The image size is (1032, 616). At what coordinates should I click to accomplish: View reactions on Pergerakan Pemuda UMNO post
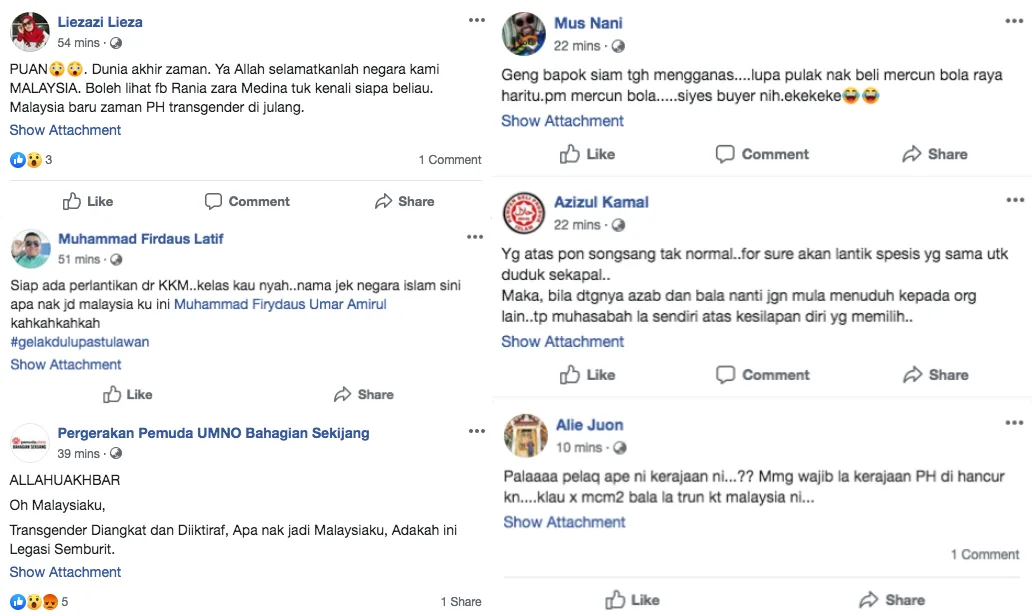(38, 602)
